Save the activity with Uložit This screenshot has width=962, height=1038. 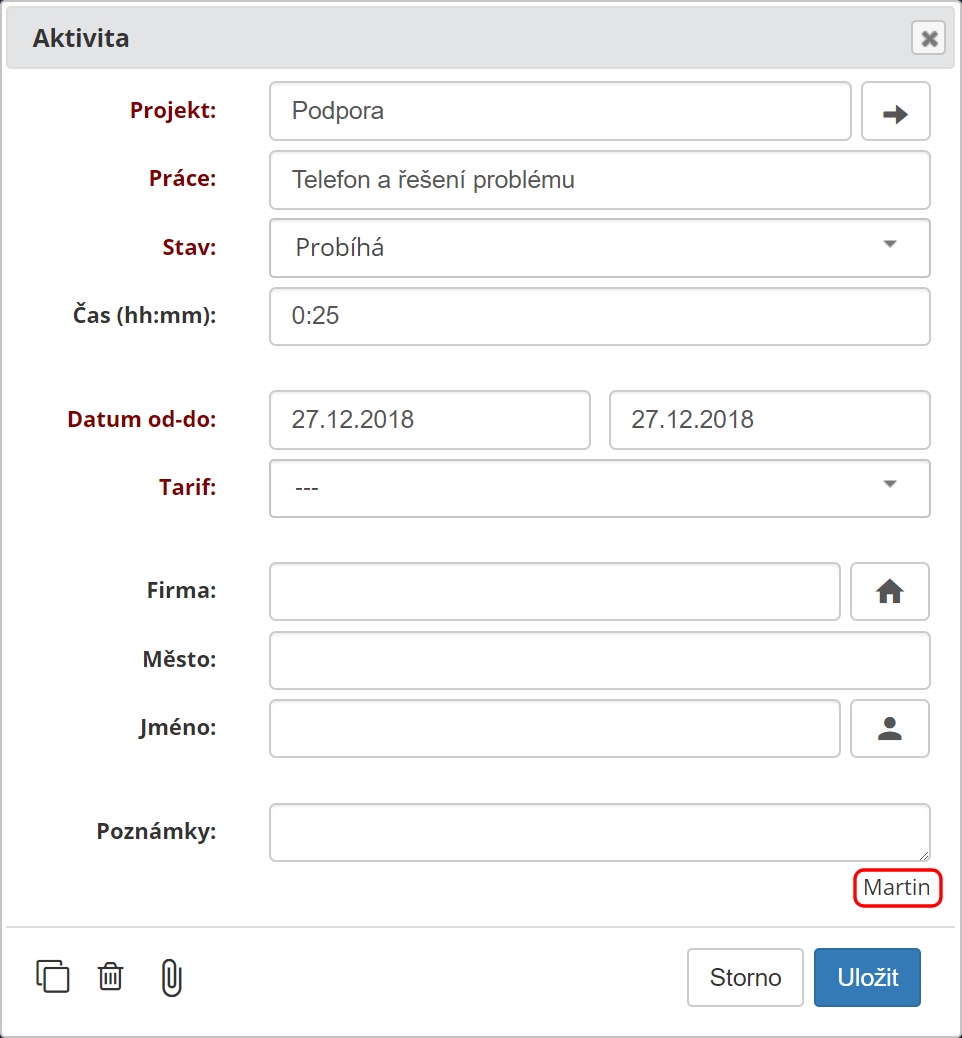tap(867, 977)
